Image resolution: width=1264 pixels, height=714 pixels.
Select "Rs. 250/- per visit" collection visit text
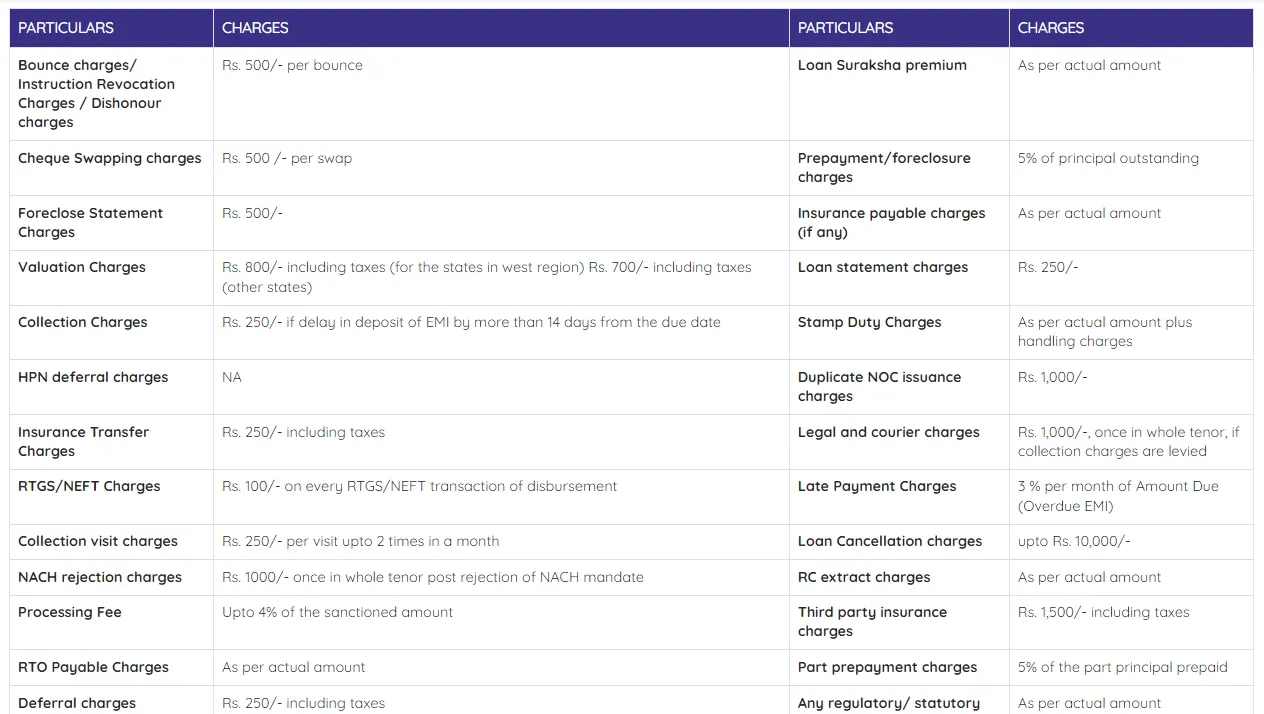click(x=360, y=541)
